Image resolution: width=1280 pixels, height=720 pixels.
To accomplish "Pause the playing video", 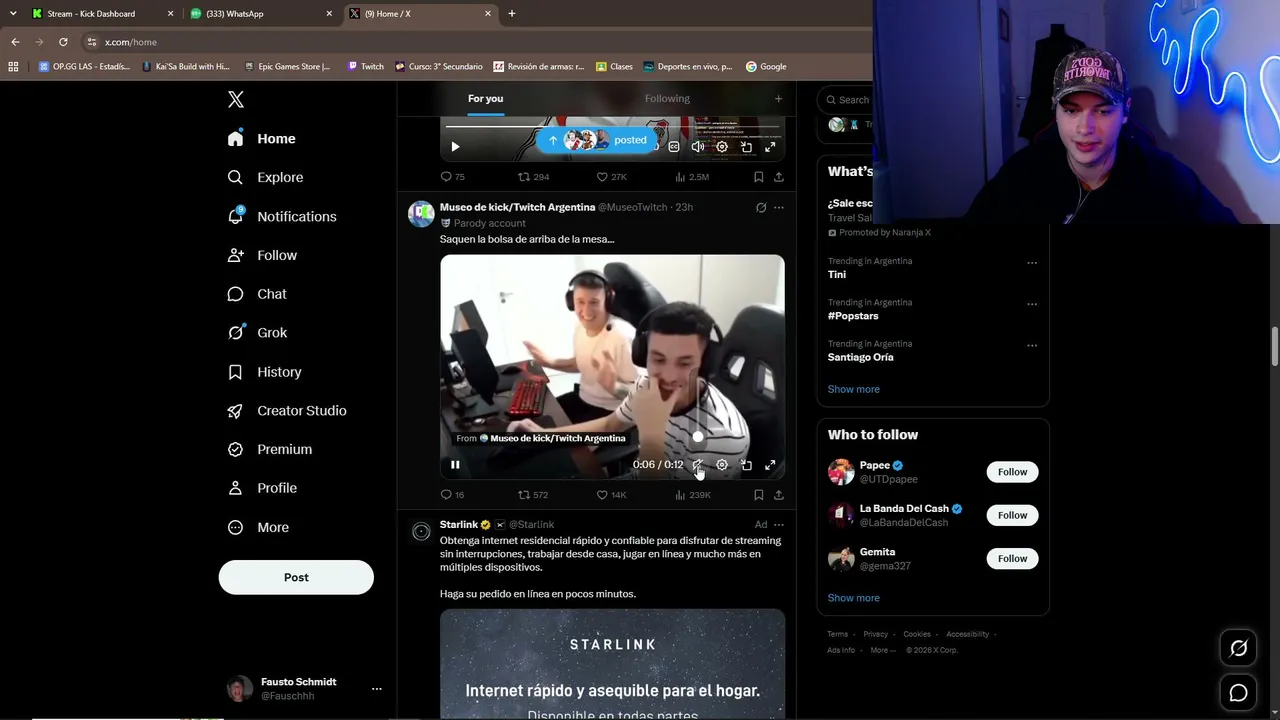I will pos(455,465).
